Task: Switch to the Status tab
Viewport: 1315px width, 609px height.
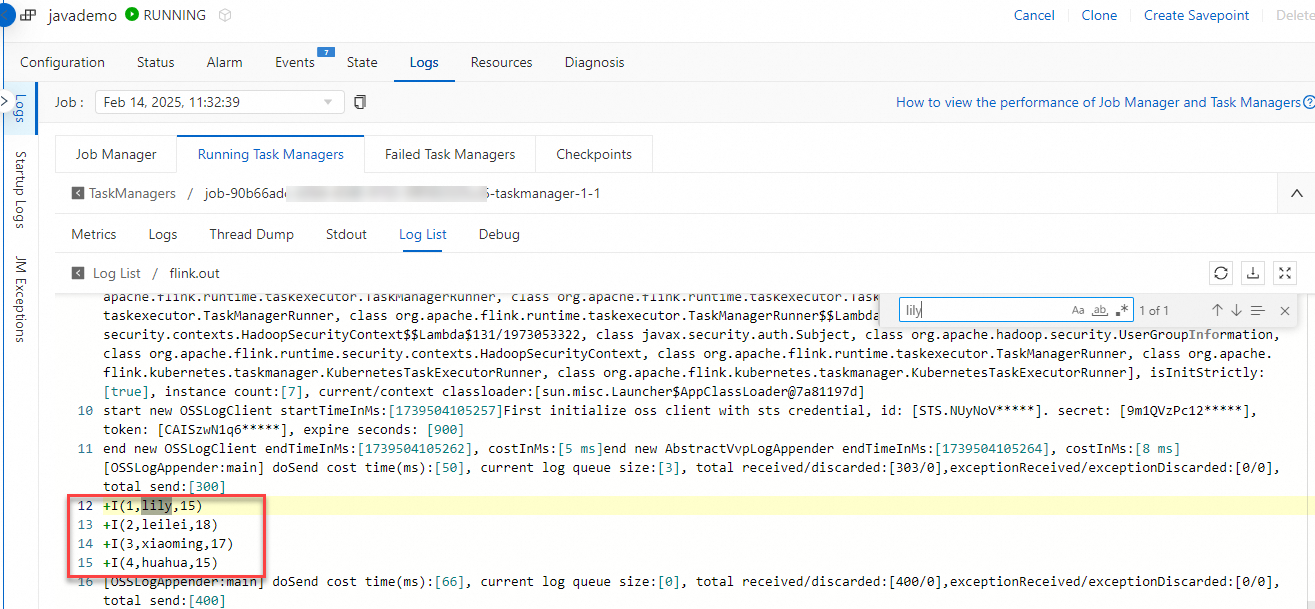Action: [155, 62]
